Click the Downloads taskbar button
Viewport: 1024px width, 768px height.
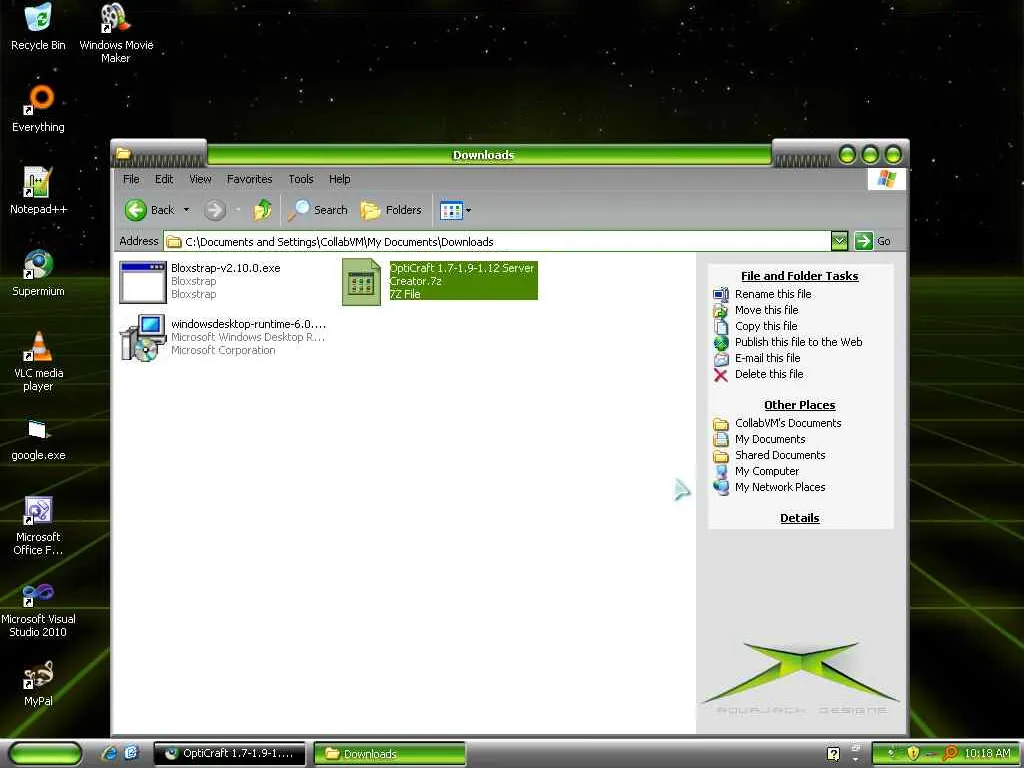pyautogui.click(x=390, y=754)
